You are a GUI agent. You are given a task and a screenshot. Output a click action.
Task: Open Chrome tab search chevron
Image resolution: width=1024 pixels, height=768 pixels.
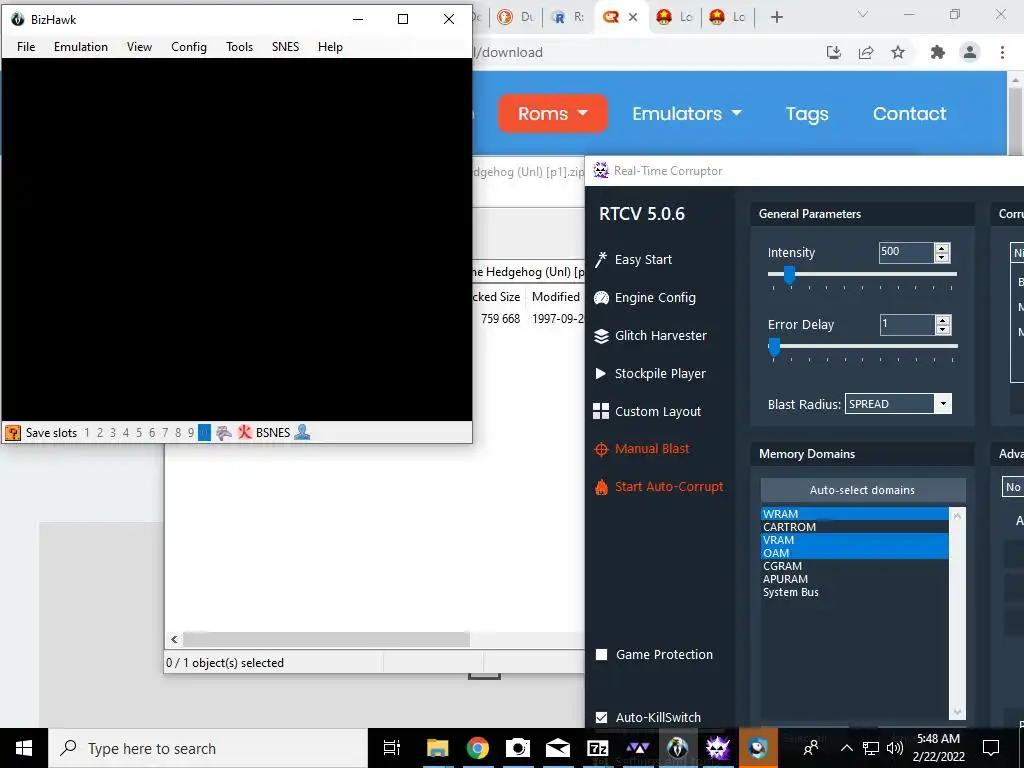point(863,14)
